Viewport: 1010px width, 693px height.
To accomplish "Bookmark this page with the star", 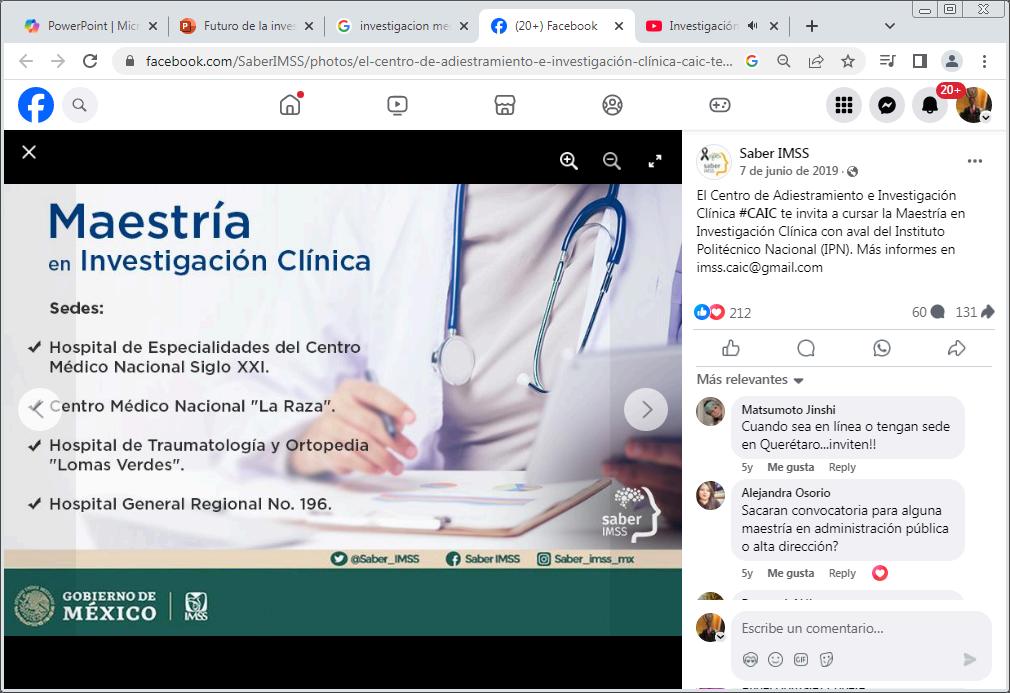I will point(848,61).
